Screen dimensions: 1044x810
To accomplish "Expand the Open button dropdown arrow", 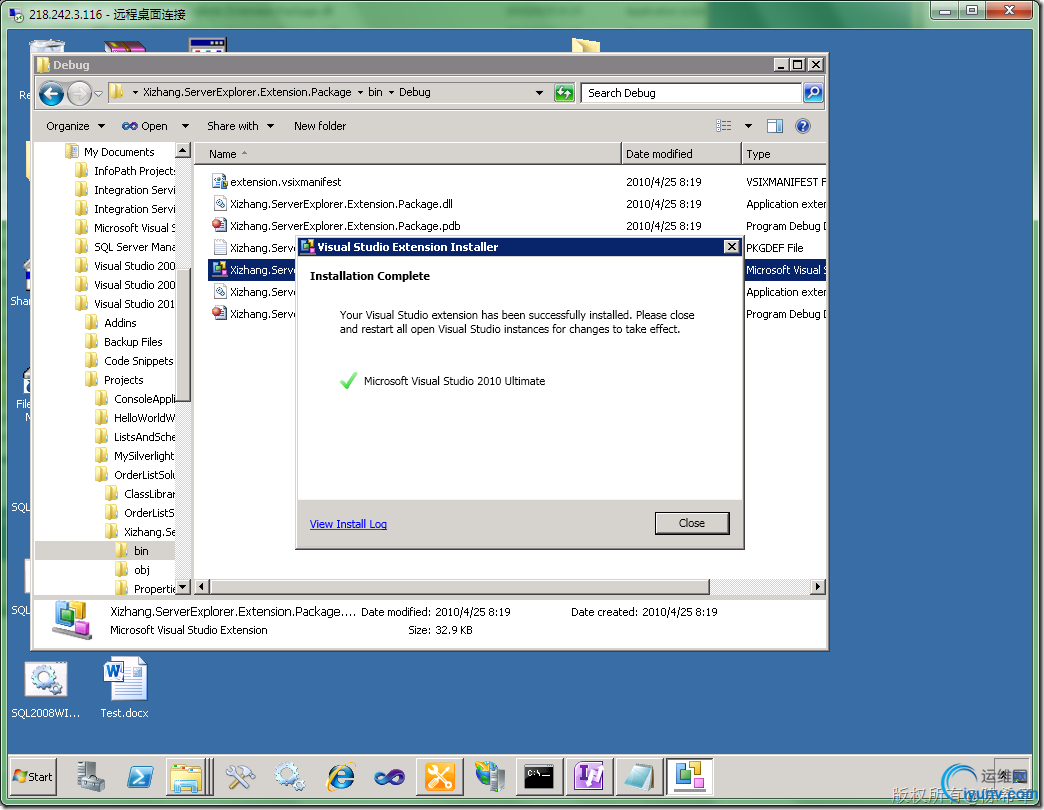I will [x=185, y=126].
